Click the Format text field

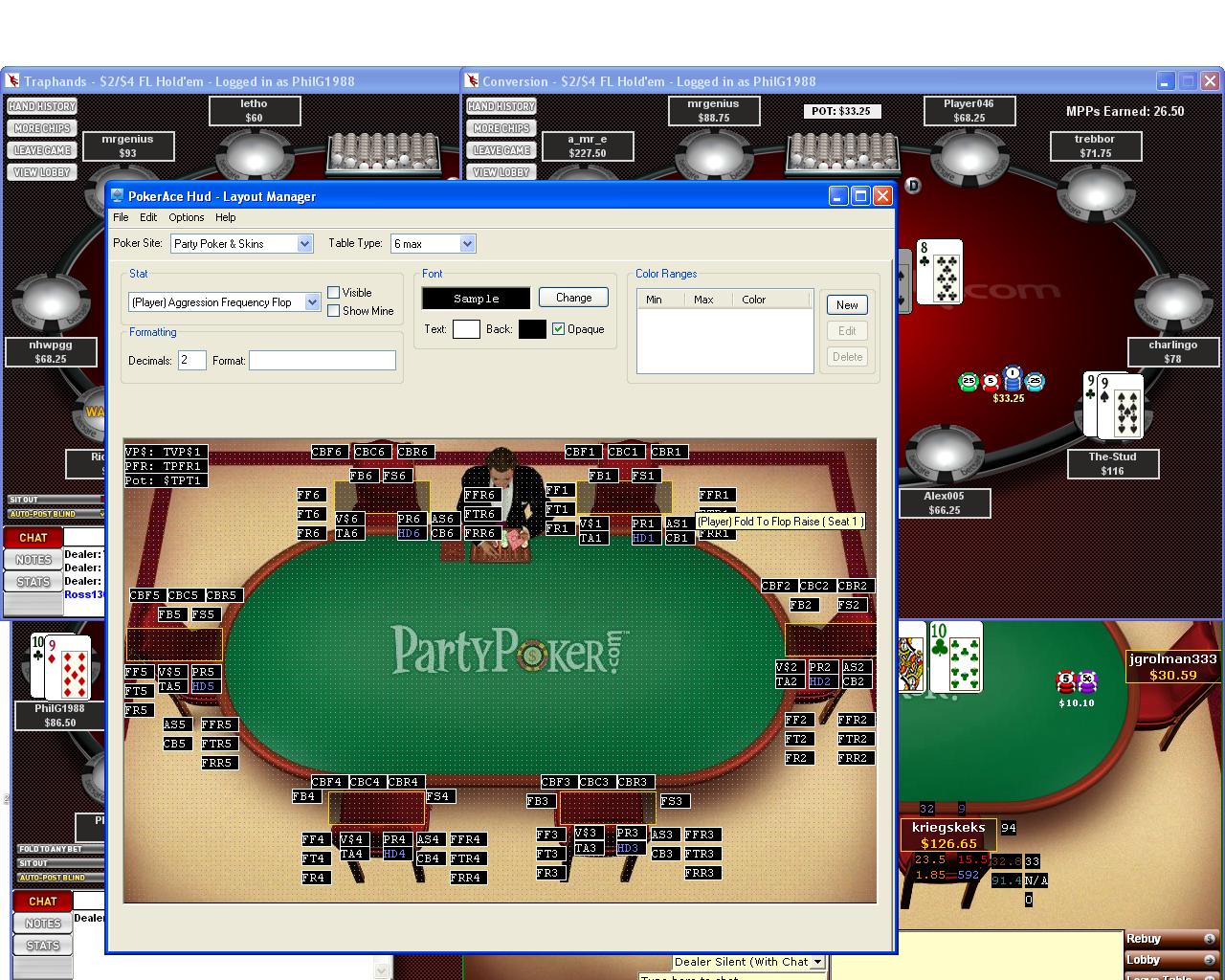click(323, 361)
